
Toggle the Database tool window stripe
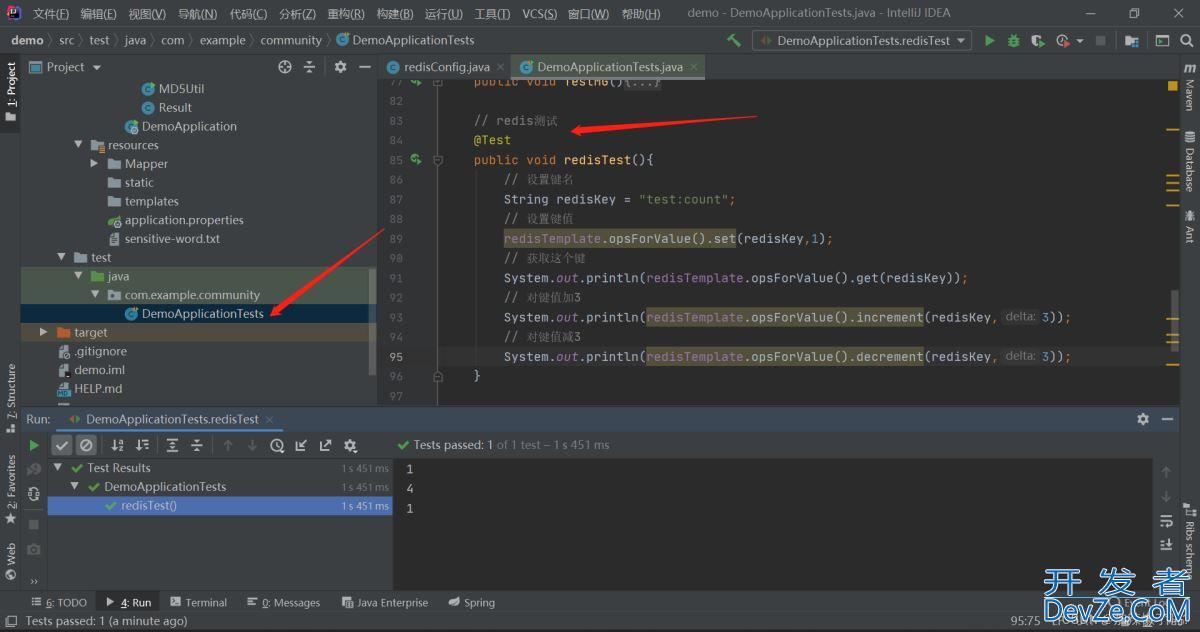pyautogui.click(x=1190, y=162)
